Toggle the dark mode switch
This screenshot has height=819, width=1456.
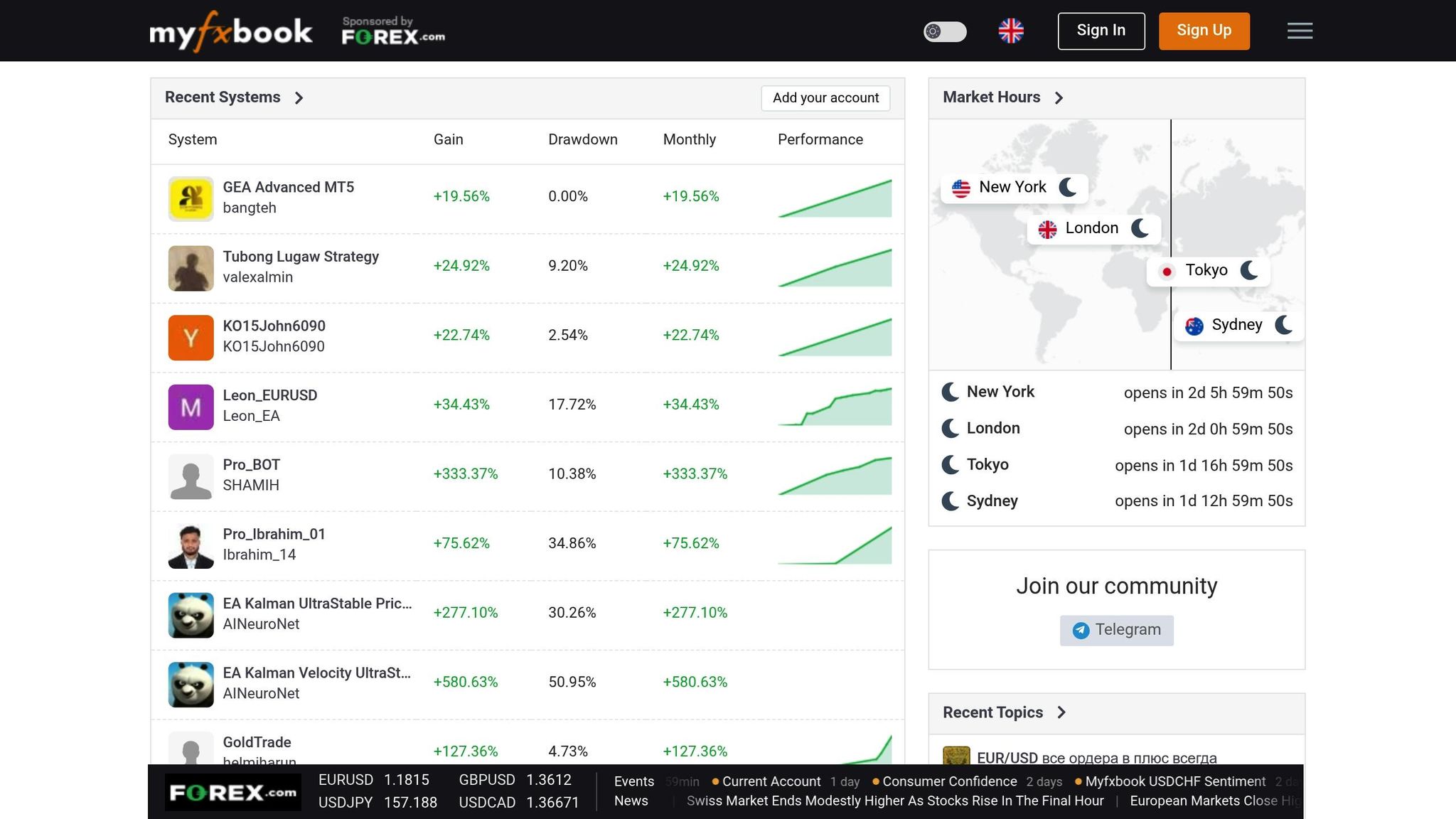[x=945, y=31]
